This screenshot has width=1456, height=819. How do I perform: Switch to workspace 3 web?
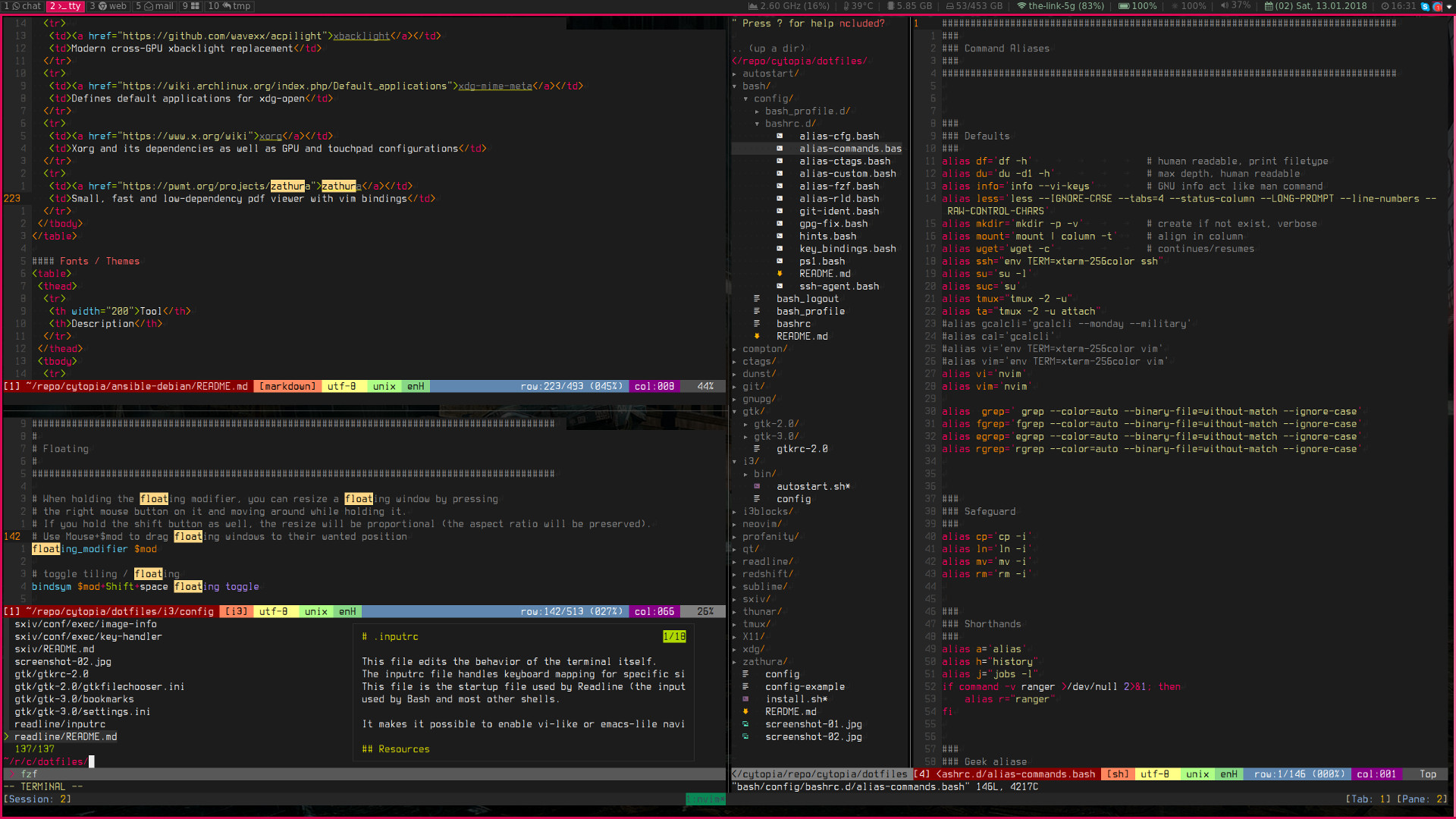pyautogui.click(x=108, y=6)
